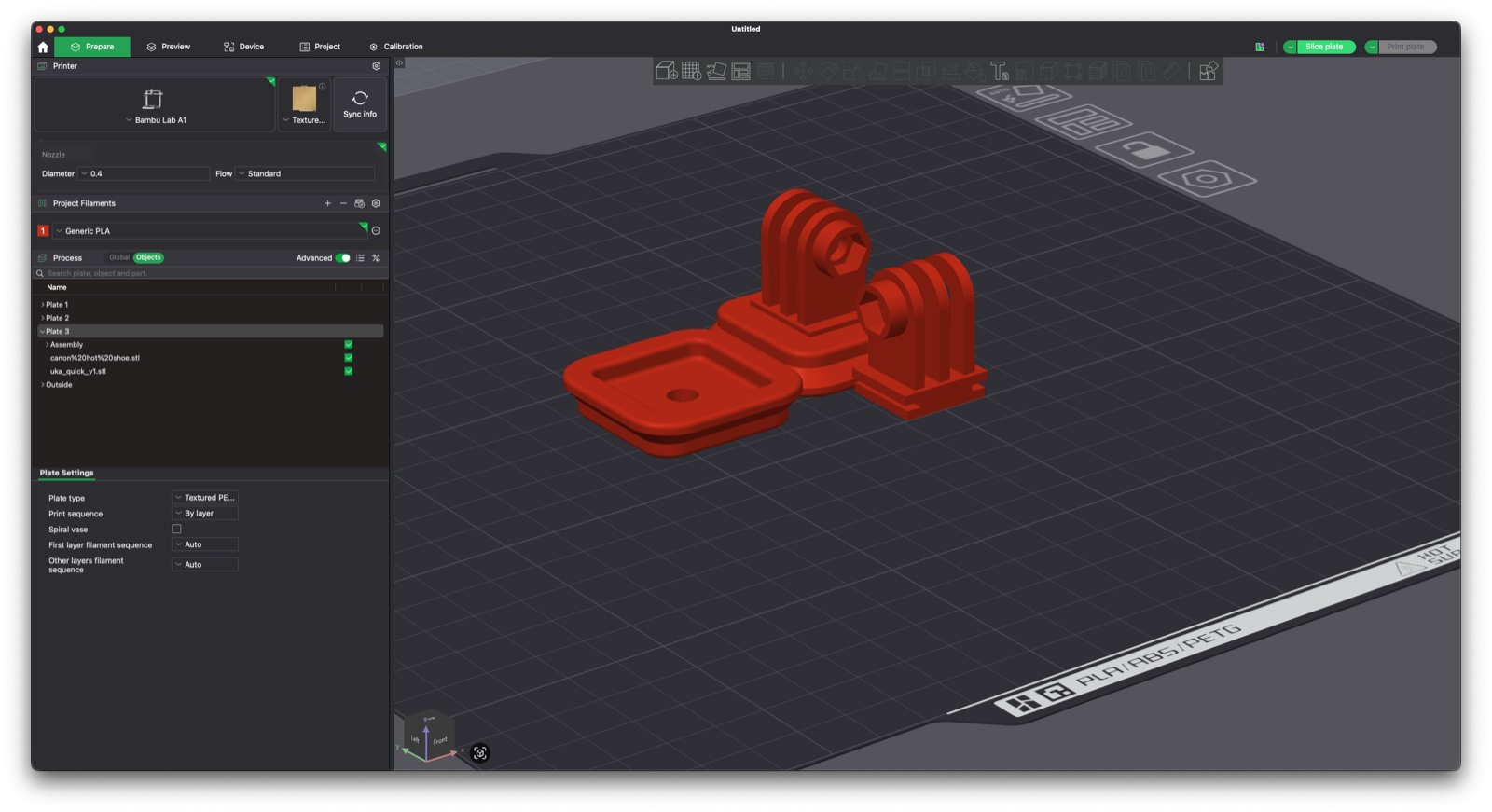Open Project Filaments settings gear
Screen dimensions: 1492x812
pos(376,203)
